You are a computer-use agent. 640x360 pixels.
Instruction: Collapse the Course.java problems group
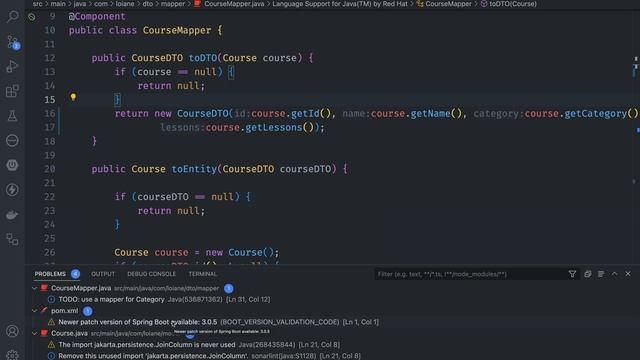[x=35, y=333]
